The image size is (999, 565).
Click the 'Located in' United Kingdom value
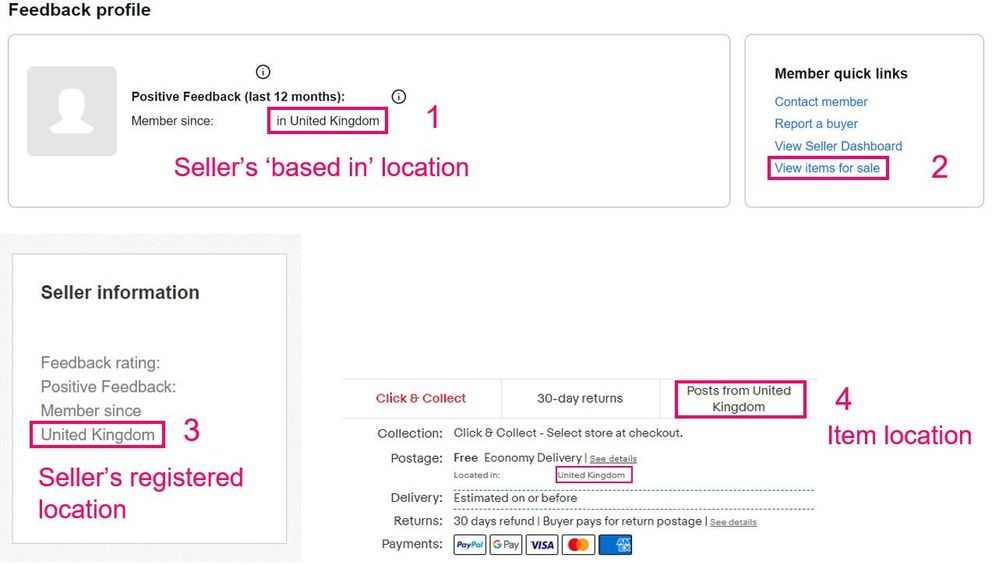[x=594, y=475]
